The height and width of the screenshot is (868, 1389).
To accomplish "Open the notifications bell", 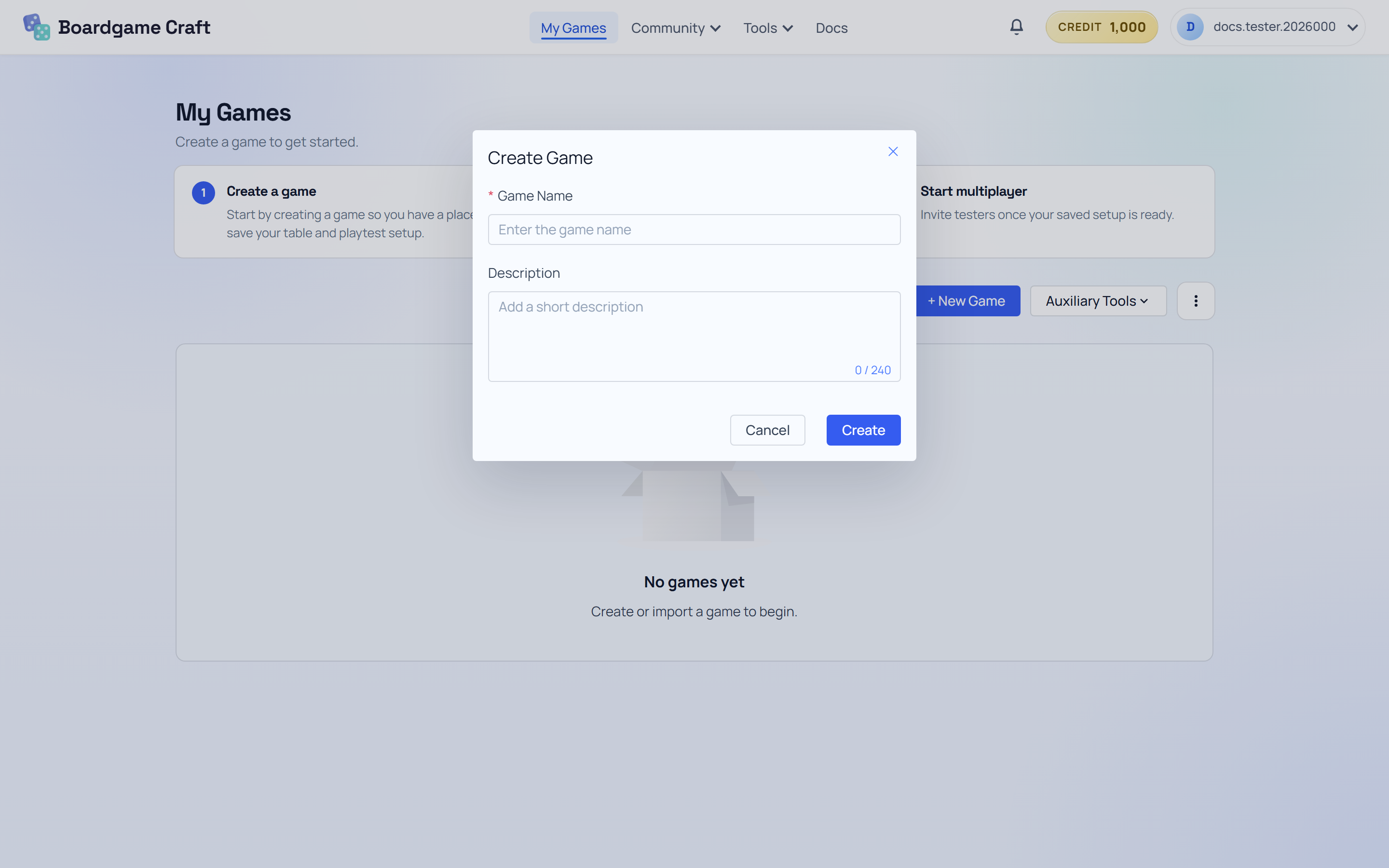I will (x=1017, y=27).
